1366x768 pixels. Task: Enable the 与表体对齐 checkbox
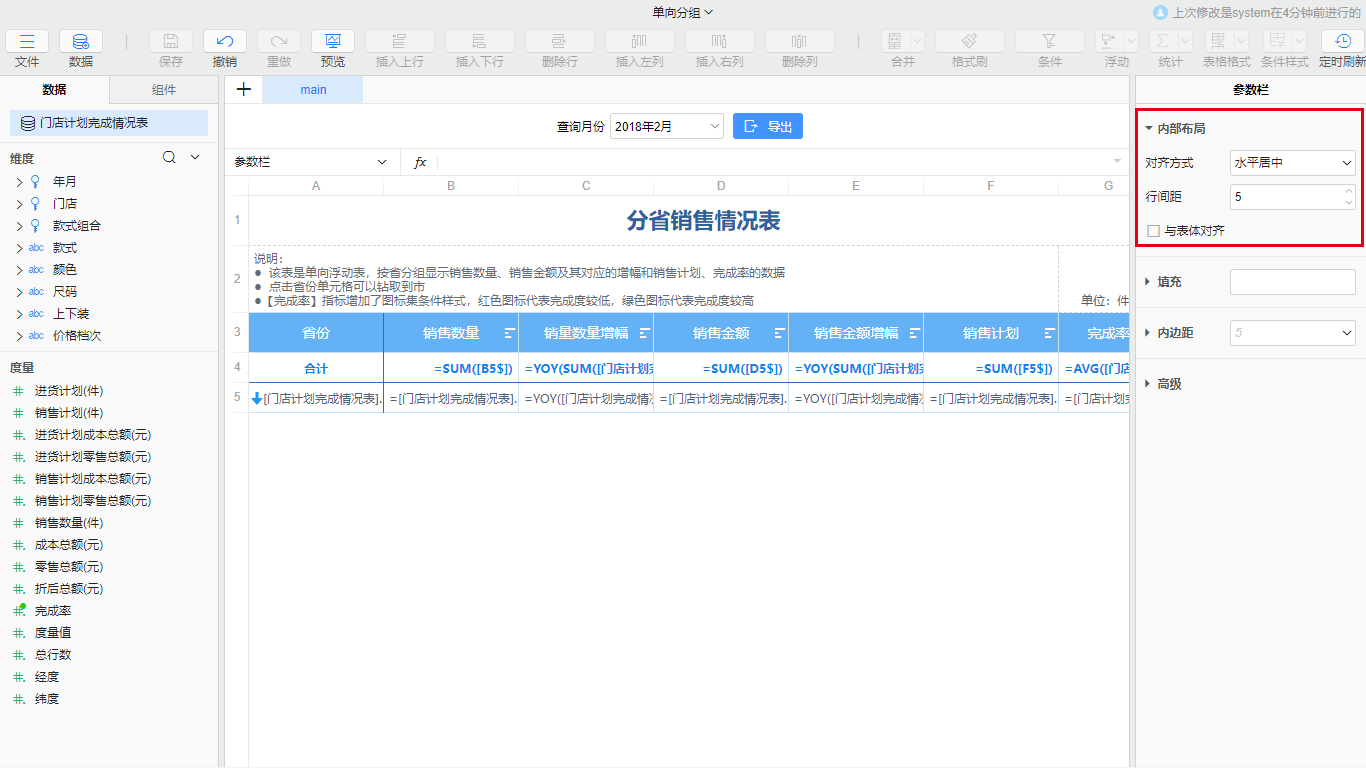[x=1154, y=231]
